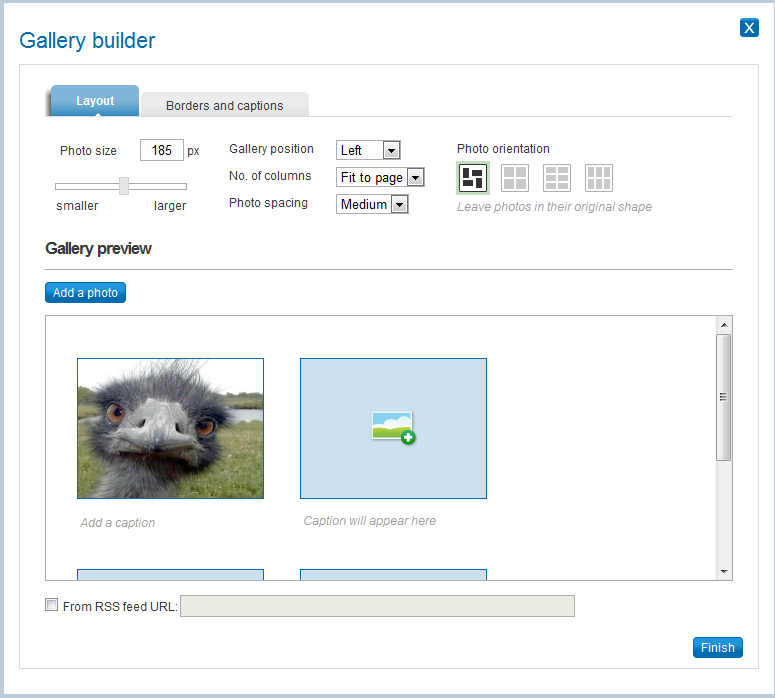
Task: Select the original shape photo orientation icon
Action: (473, 178)
